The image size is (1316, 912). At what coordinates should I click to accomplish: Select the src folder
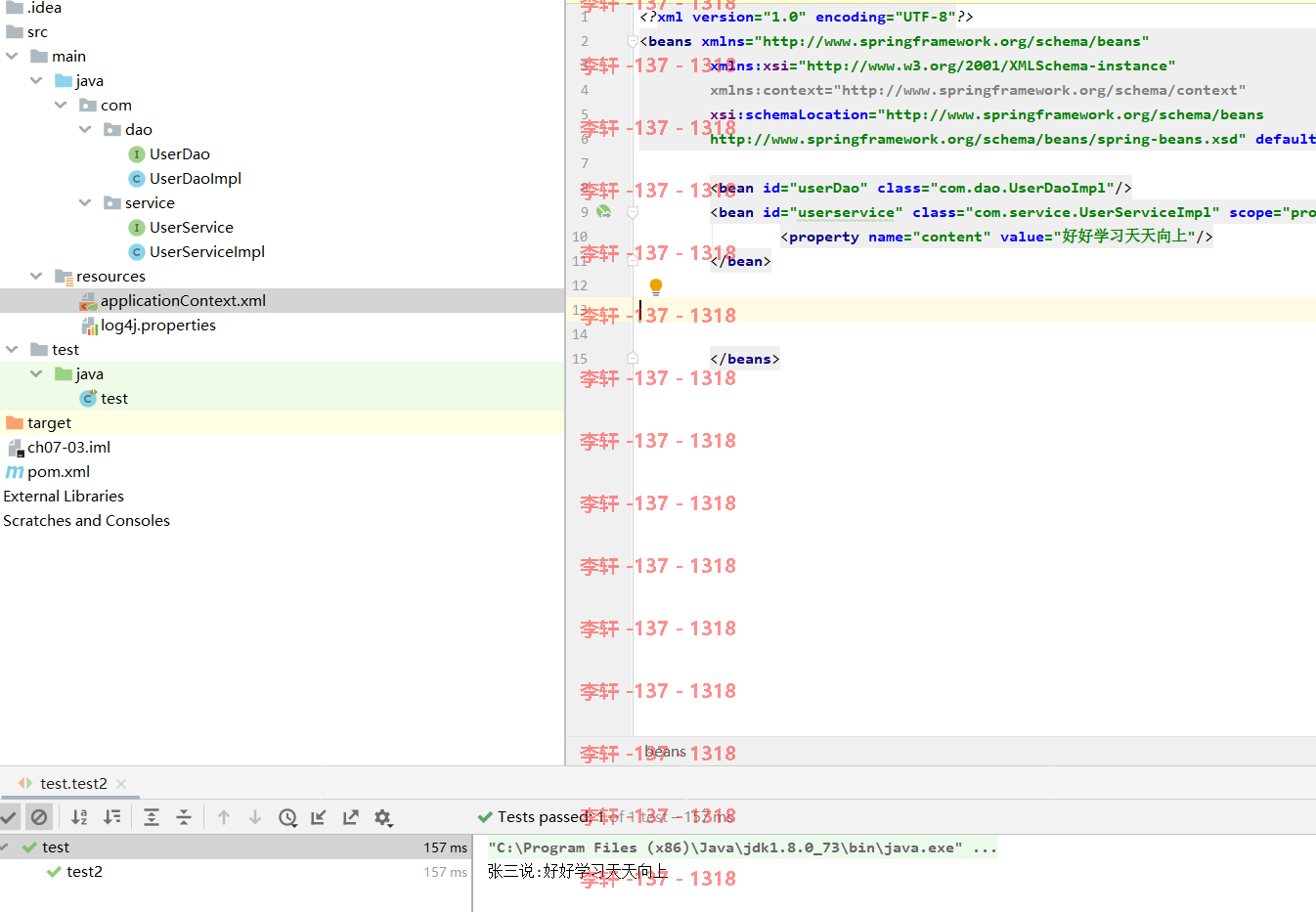[x=26, y=32]
